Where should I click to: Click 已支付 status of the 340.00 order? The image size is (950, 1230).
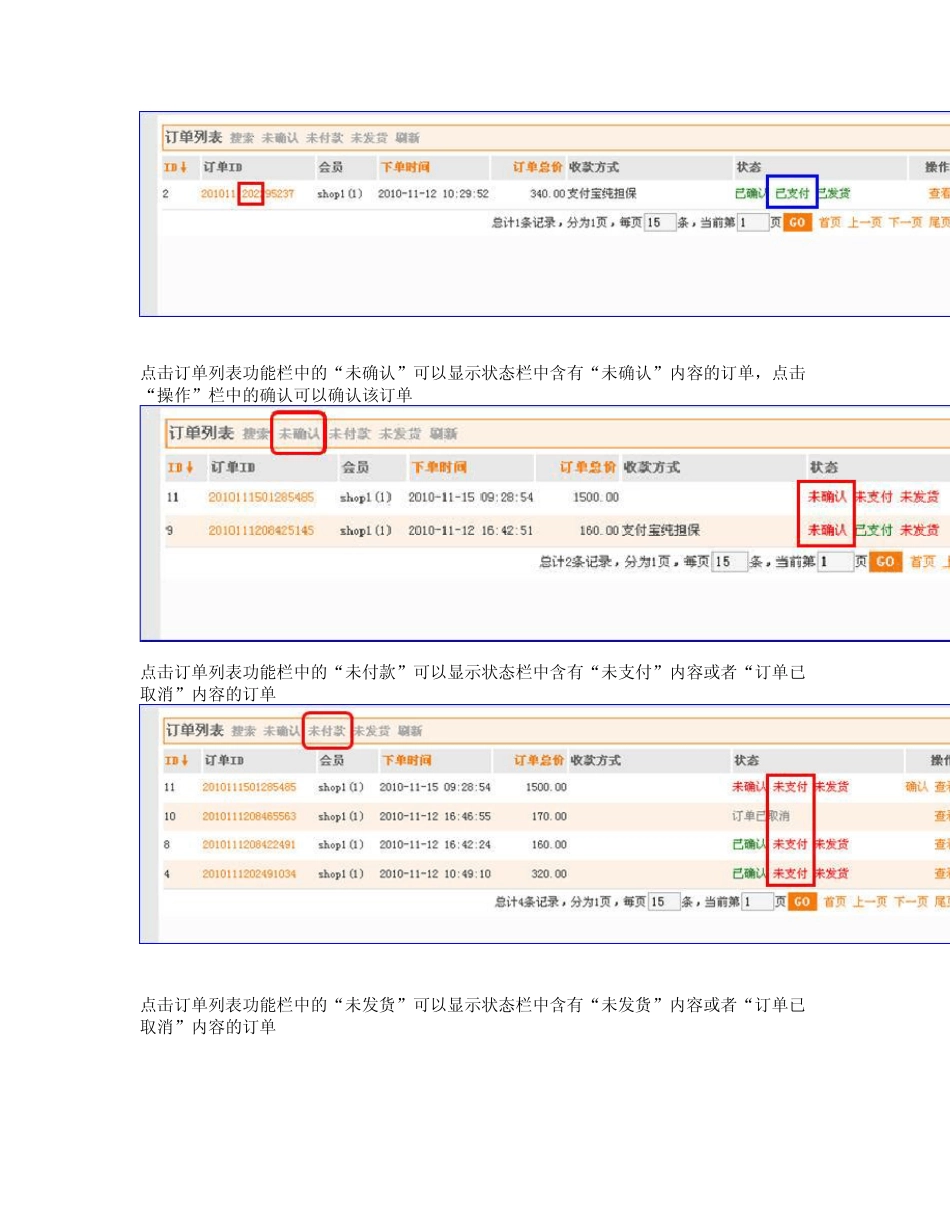click(x=791, y=194)
